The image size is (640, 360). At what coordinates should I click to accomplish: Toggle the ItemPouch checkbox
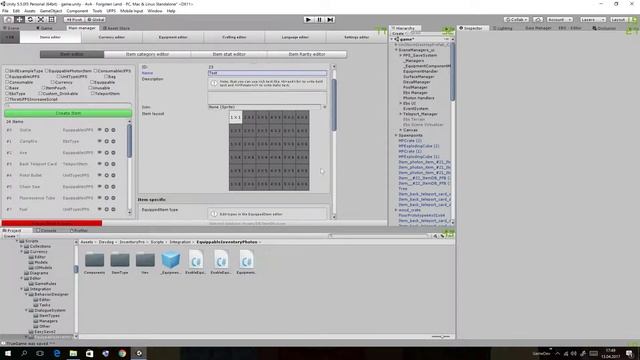[43, 88]
